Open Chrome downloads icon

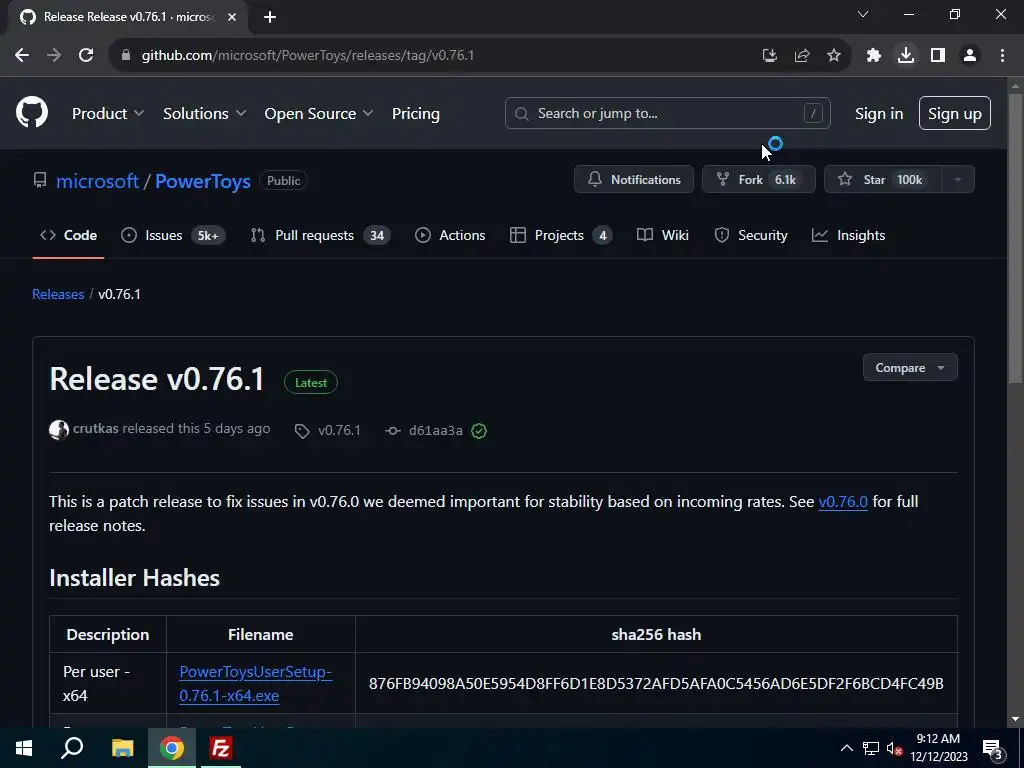point(906,56)
